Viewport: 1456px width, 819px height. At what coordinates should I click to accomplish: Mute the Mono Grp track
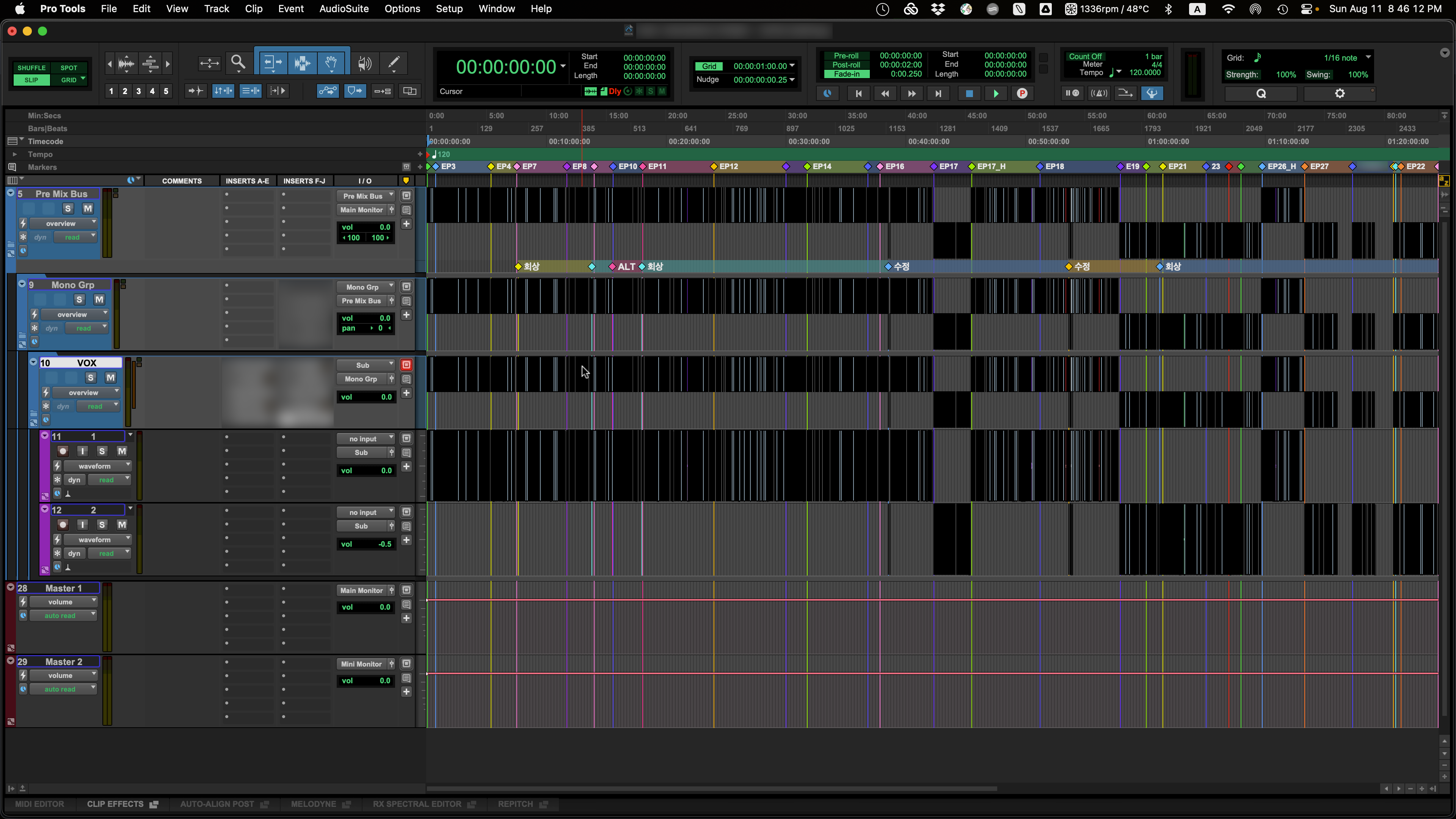point(99,300)
